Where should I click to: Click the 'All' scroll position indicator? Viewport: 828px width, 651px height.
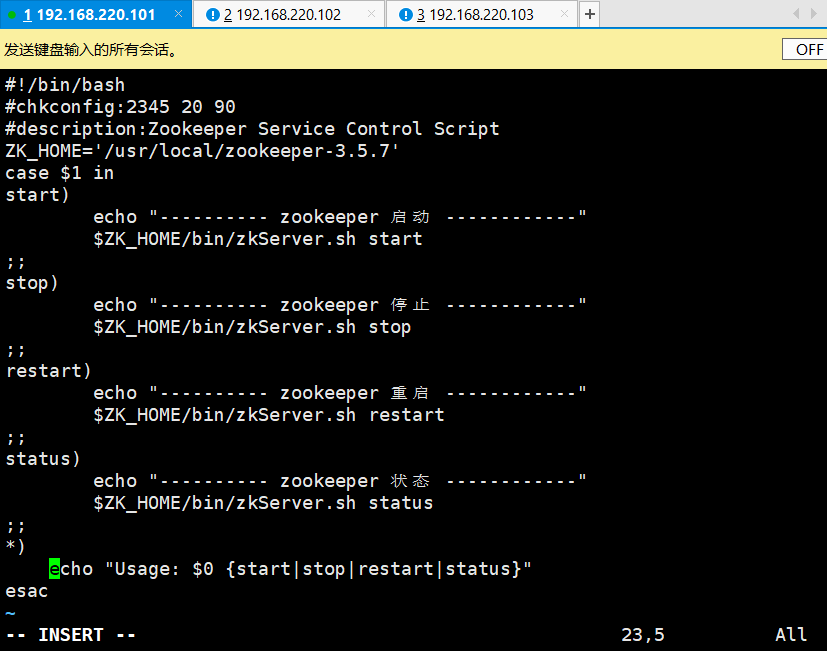point(791,635)
